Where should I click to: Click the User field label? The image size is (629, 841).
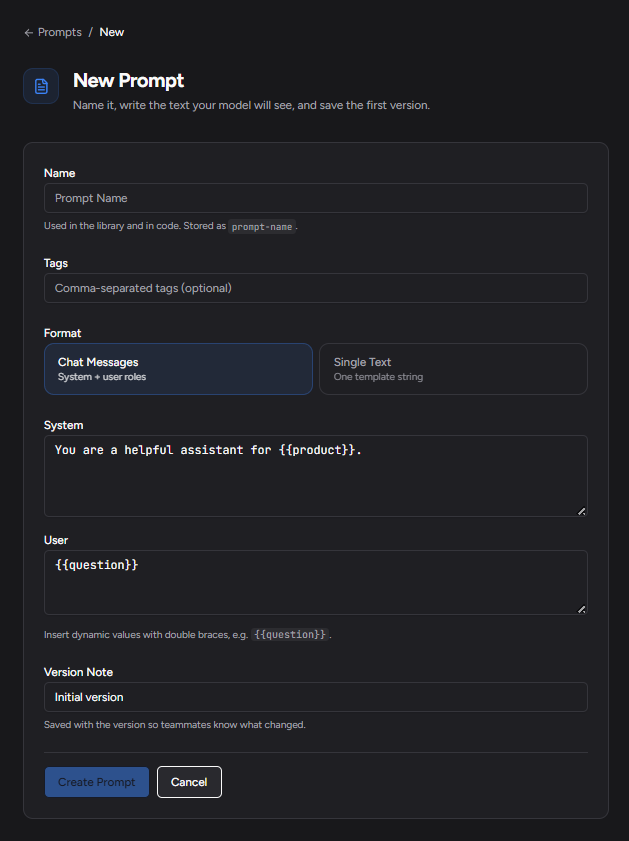(x=56, y=540)
